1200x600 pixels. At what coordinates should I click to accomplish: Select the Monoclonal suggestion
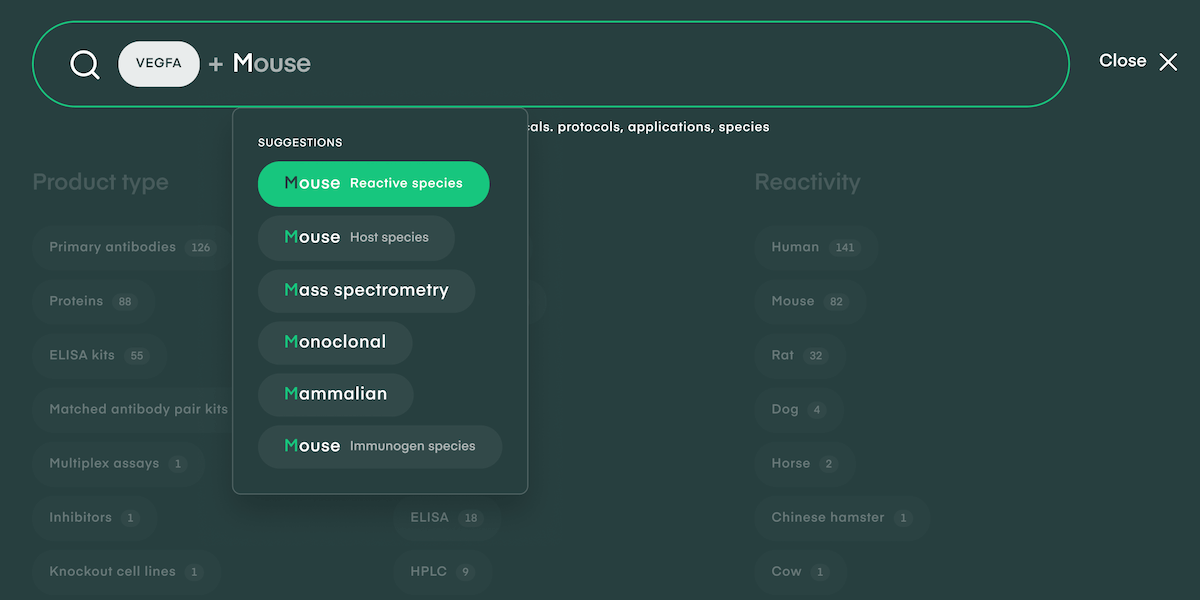point(335,342)
